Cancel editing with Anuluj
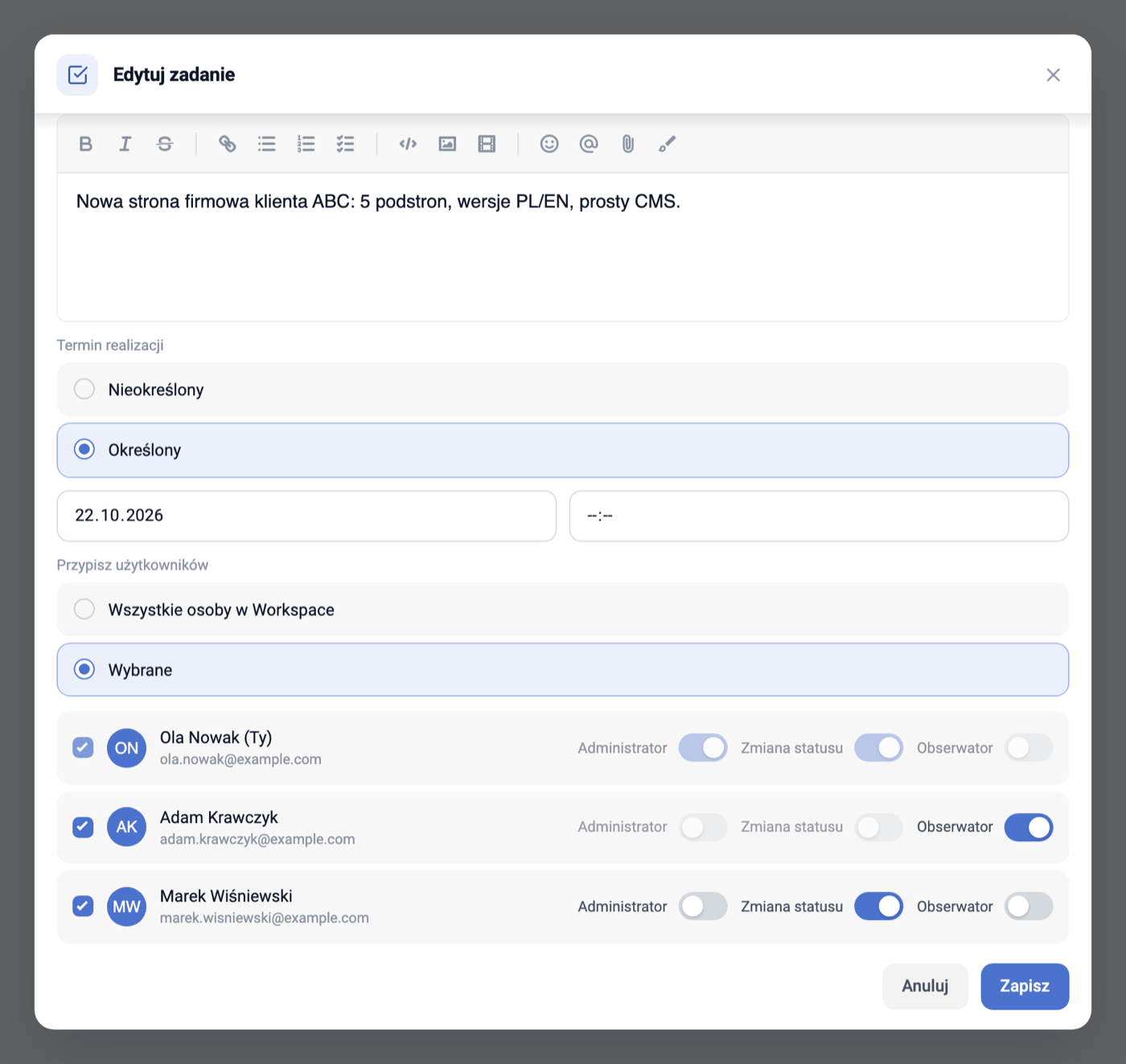This screenshot has width=1126, height=1064. (925, 986)
